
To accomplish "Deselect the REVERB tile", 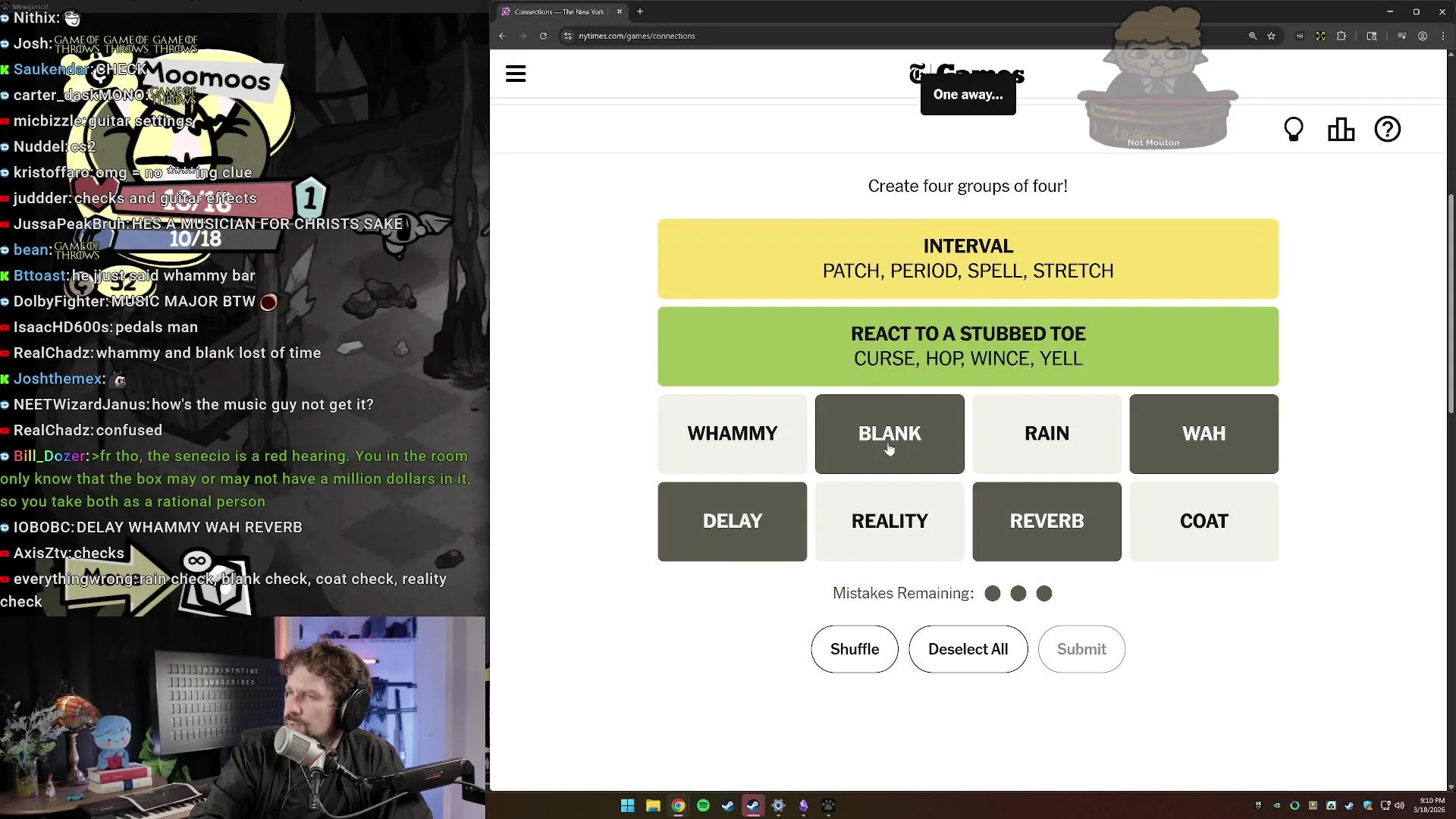I will (1046, 522).
